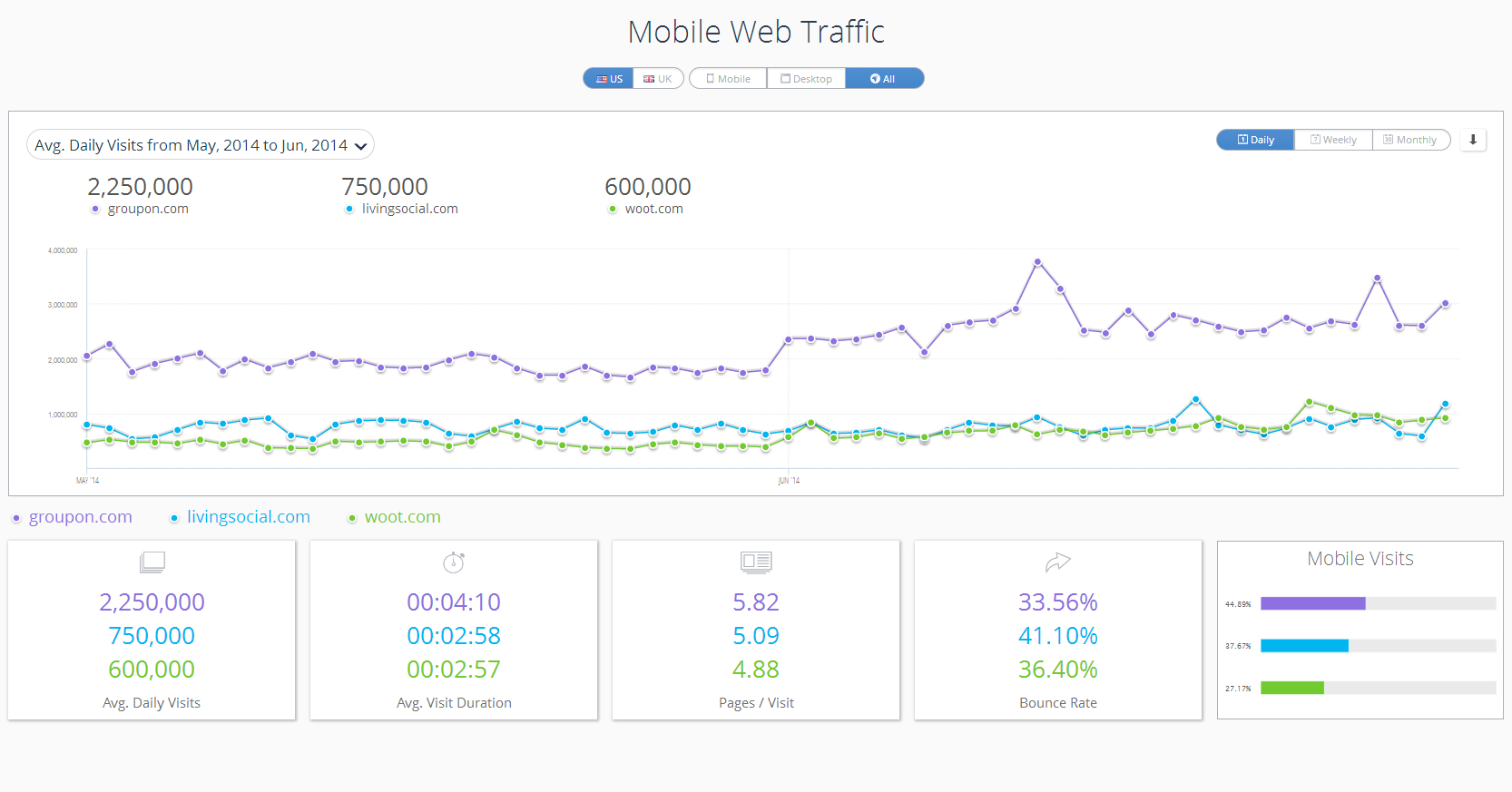
Task: Select All devices filter
Action: click(884, 79)
